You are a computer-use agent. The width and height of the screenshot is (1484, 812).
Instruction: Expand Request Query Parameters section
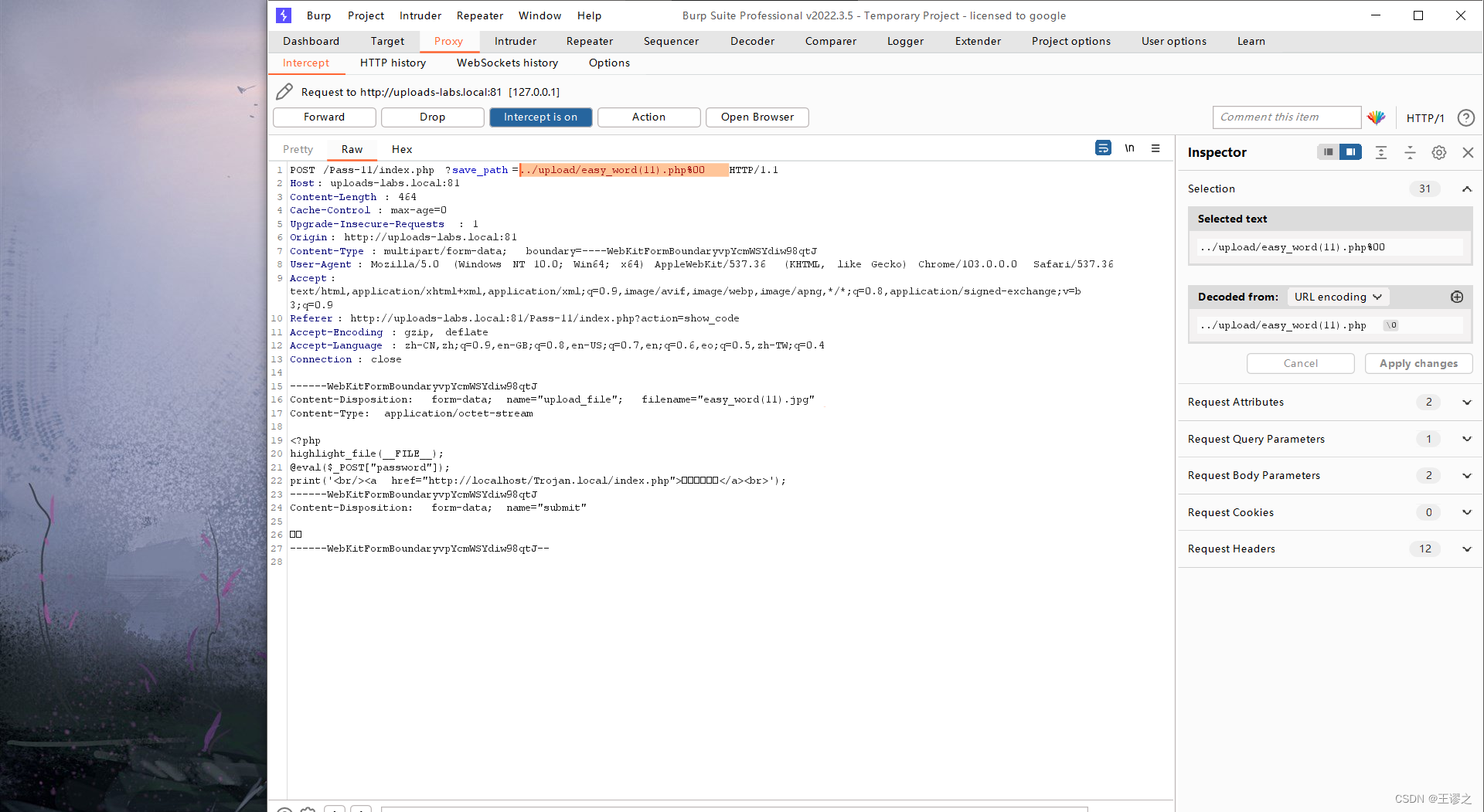1466,439
